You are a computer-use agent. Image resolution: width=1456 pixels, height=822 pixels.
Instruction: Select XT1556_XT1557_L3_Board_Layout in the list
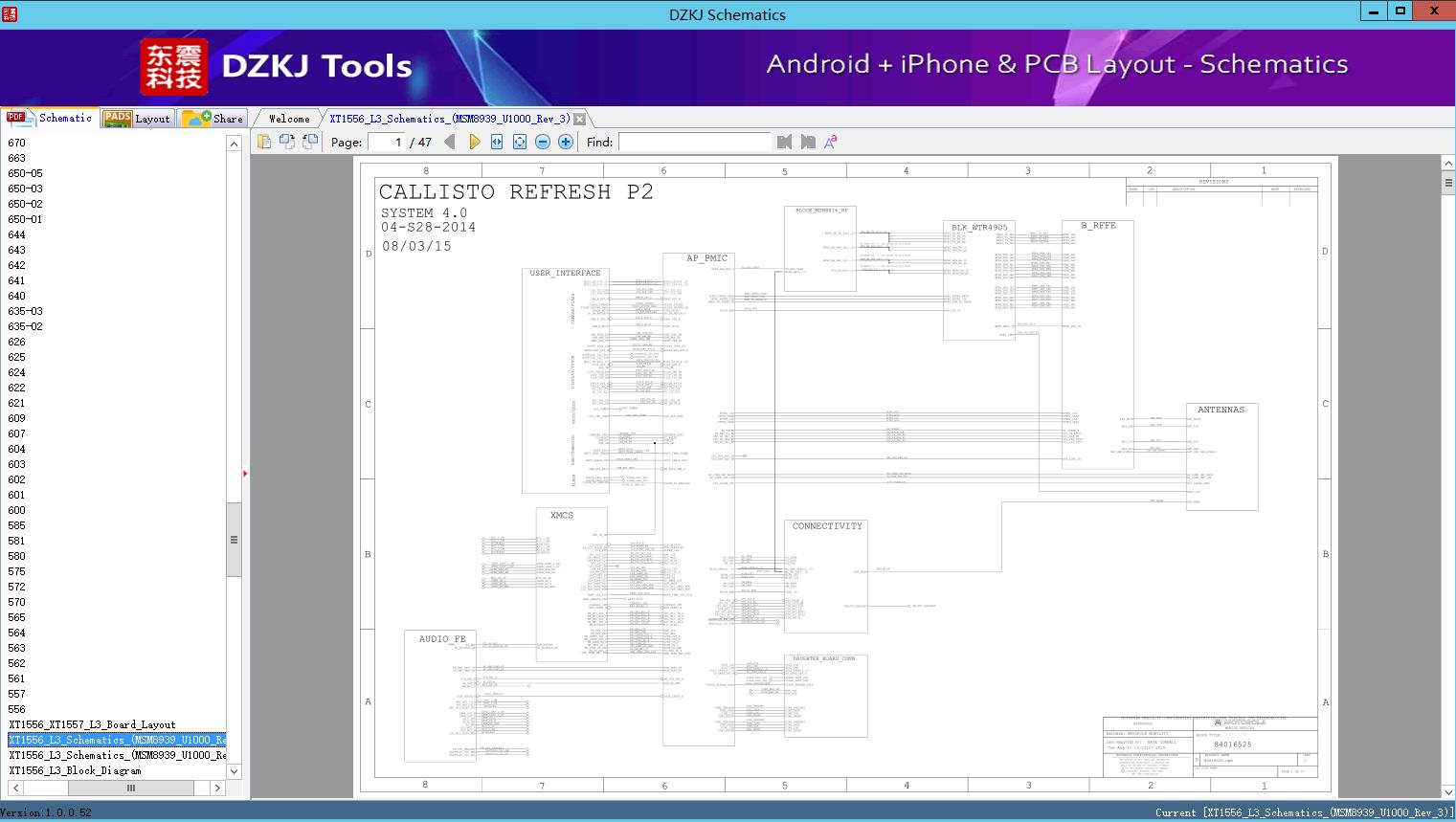(92, 724)
